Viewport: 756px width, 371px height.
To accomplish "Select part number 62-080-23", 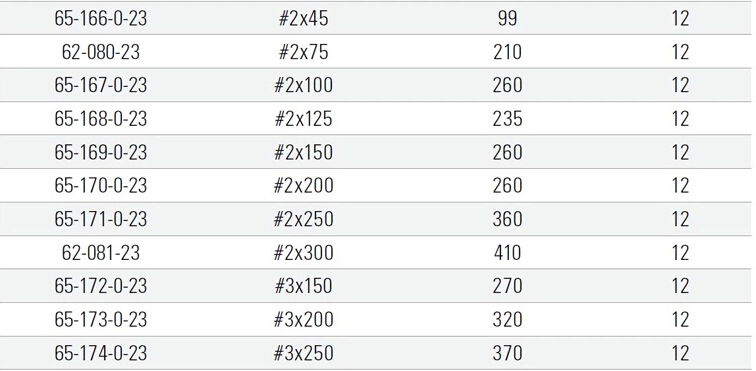I will point(100,52).
